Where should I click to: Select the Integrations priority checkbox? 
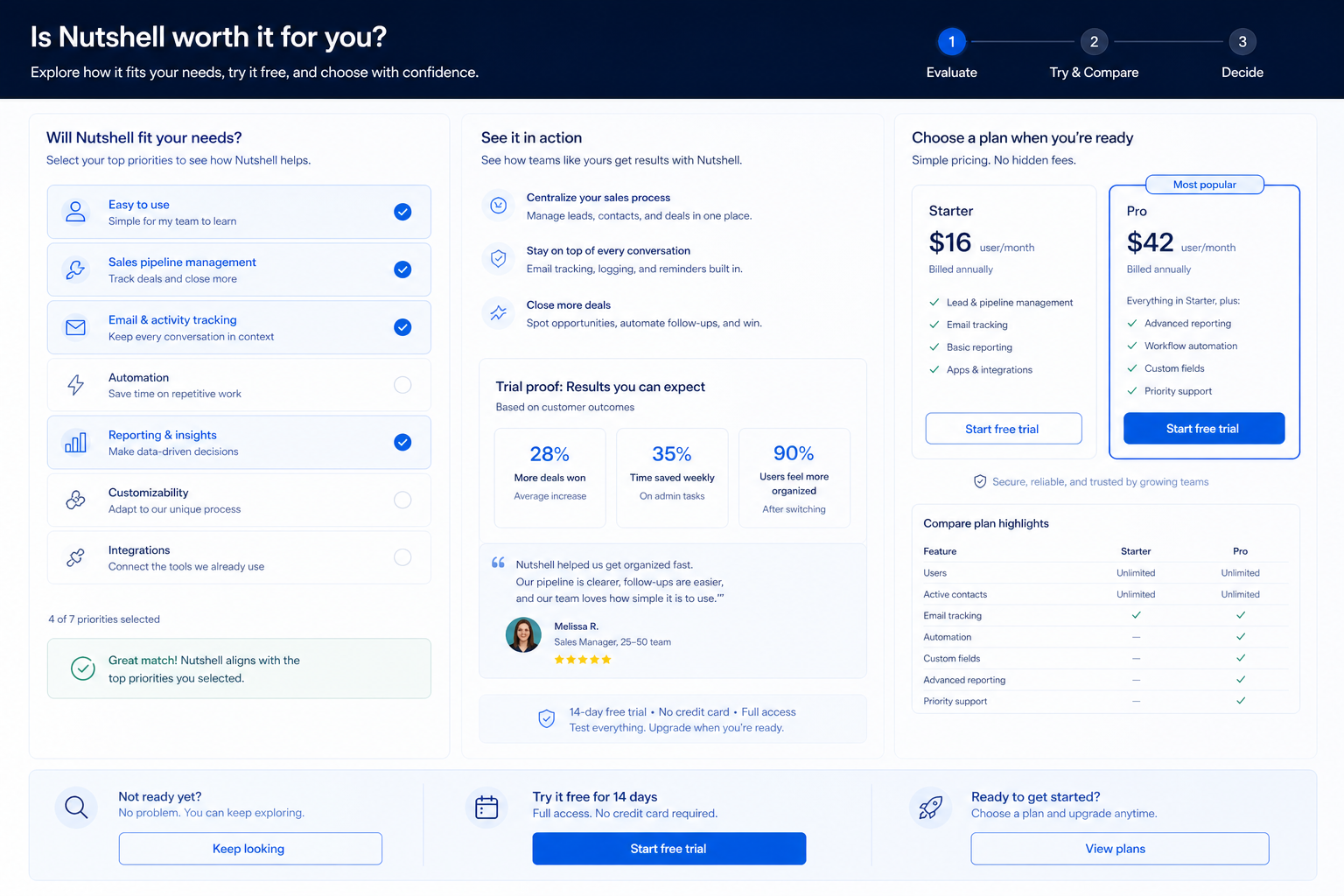click(402, 557)
